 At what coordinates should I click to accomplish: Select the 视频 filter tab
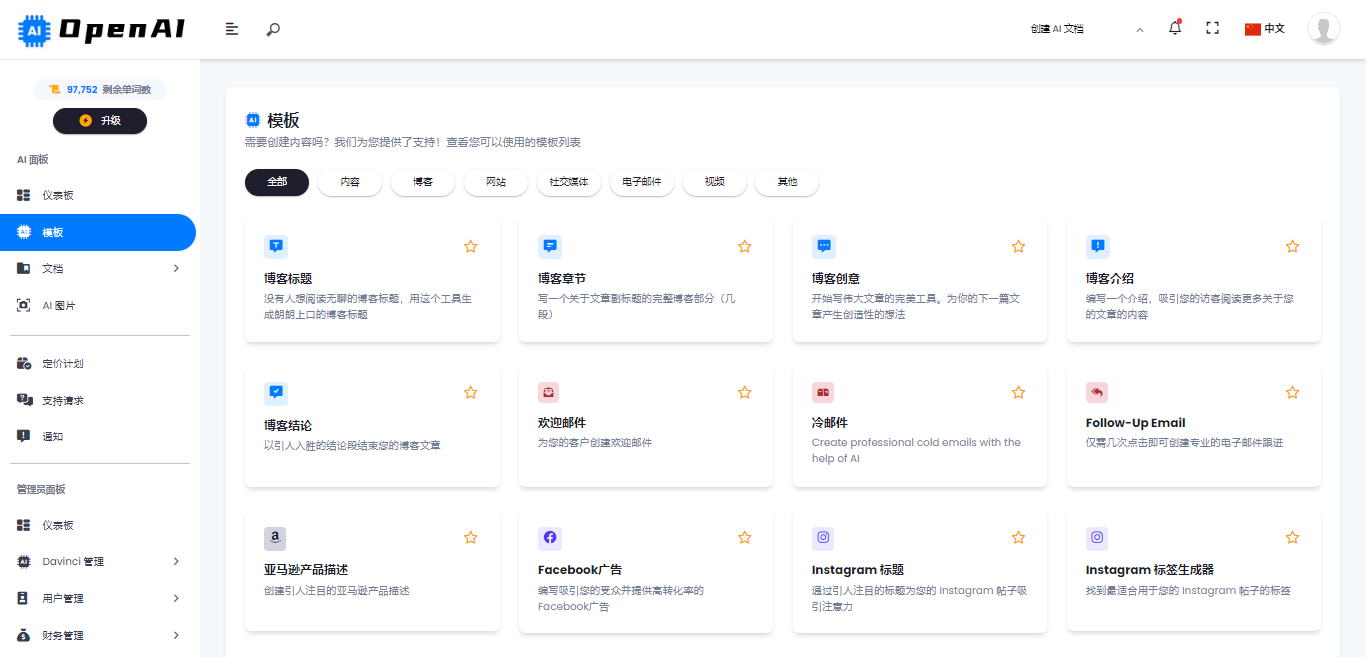[715, 182]
